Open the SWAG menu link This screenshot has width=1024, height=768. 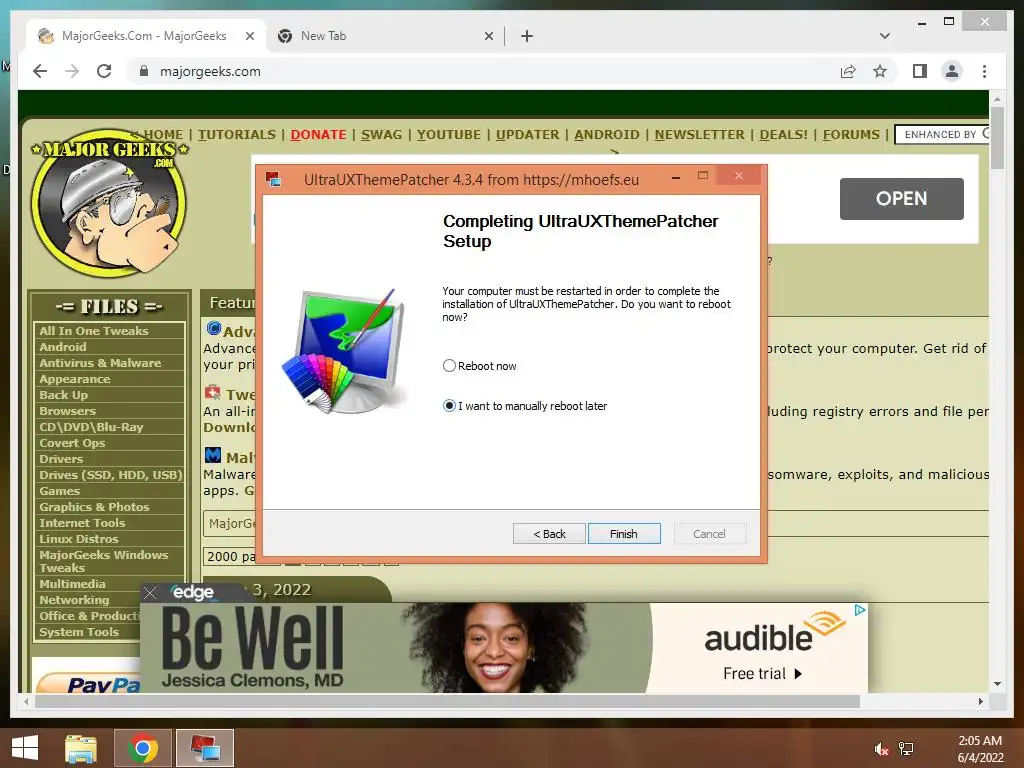381,135
